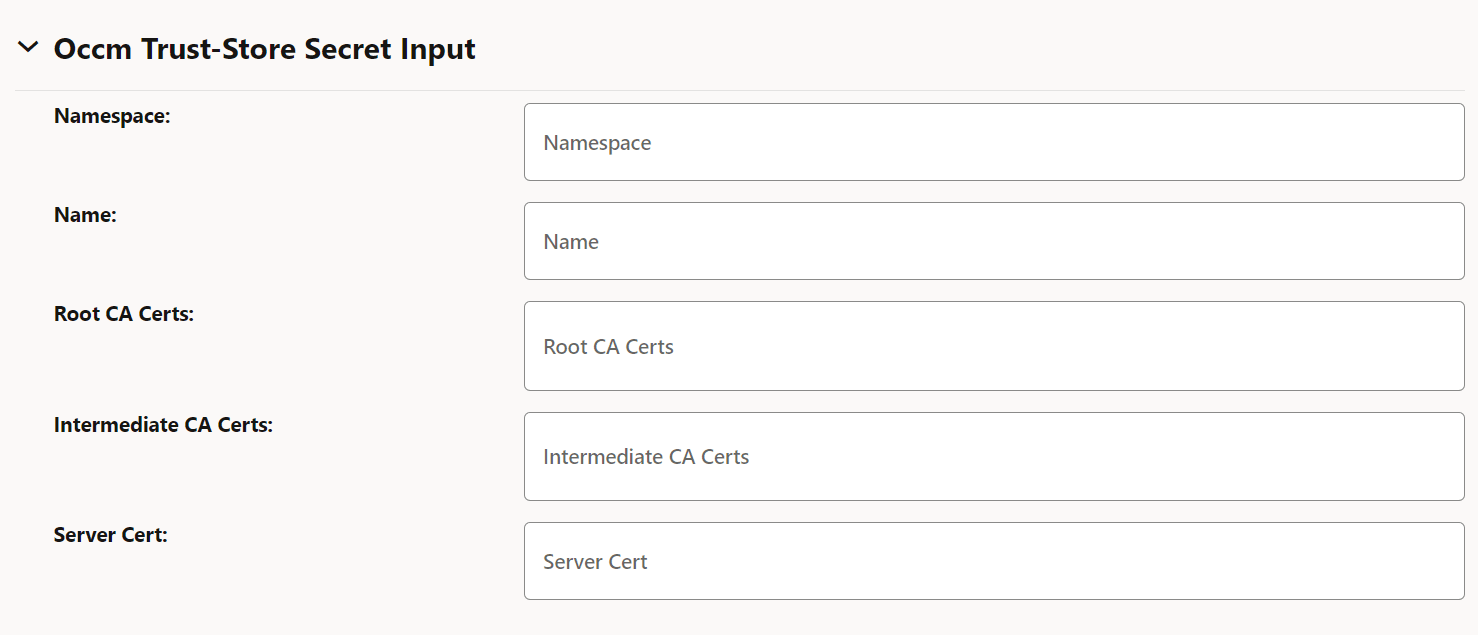Image resolution: width=1478 pixels, height=635 pixels.
Task: Click inside the Namespace input field
Action: (x=993, y=141)
